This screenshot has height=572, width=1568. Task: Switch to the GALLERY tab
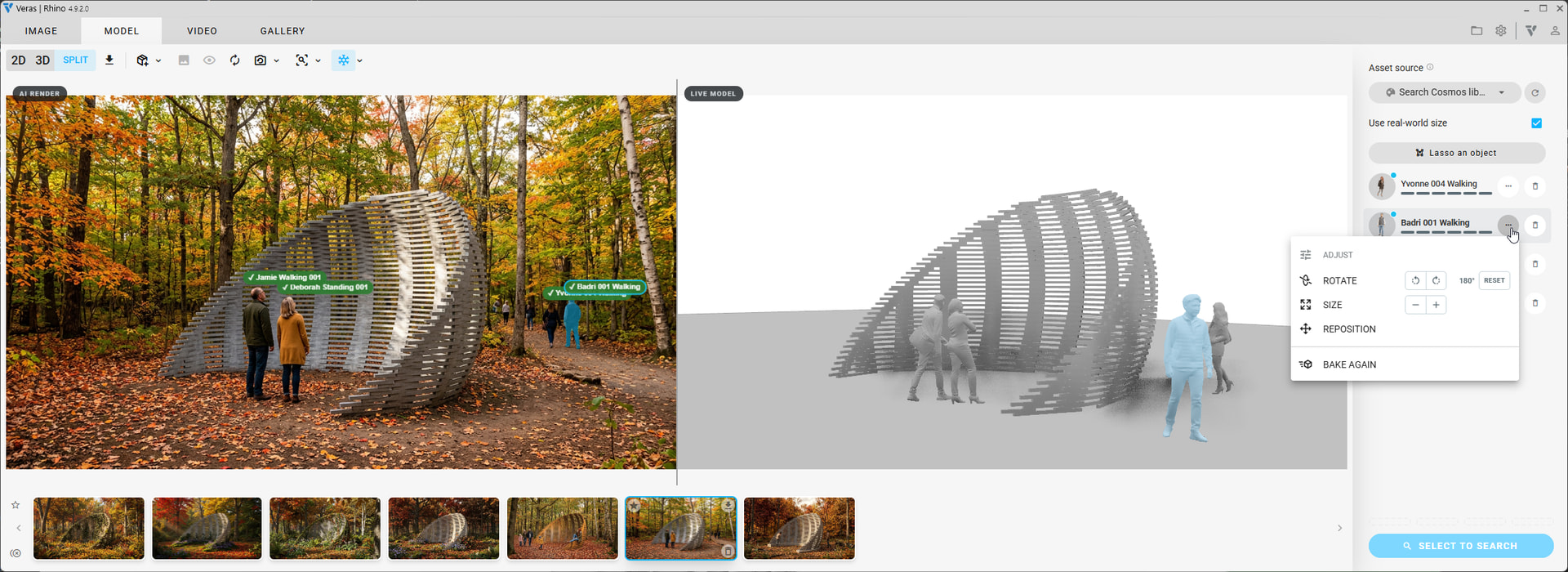click(x=283, y=31)
